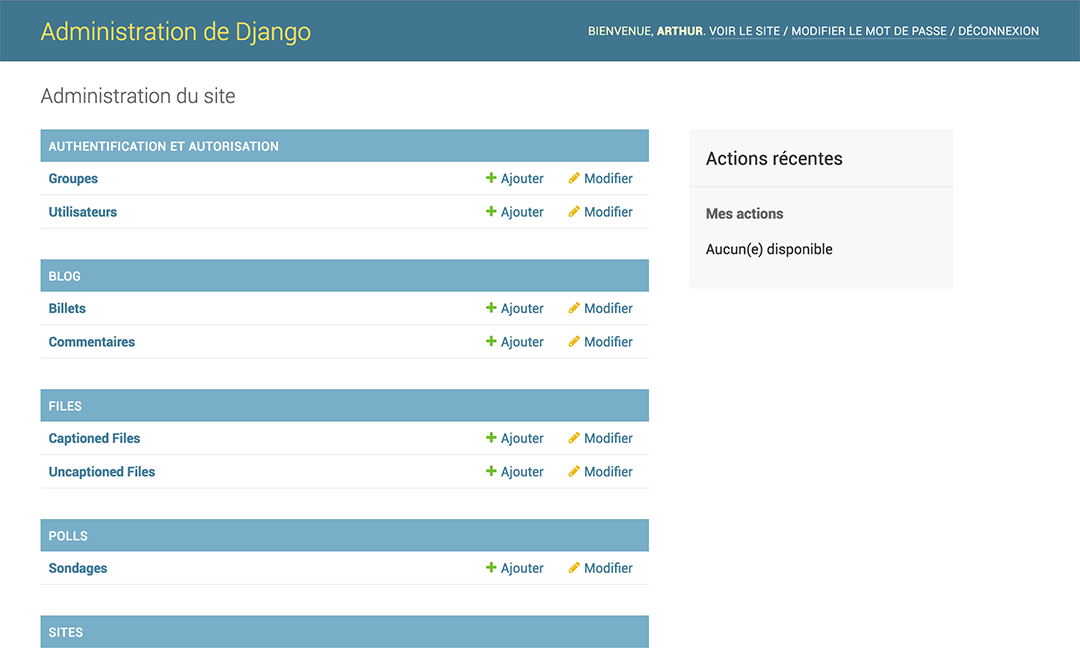This screenshot has height=650, width=1080.
Task: Open the Commentaires list
Action: pyautogui.click(x=92, y=342)
